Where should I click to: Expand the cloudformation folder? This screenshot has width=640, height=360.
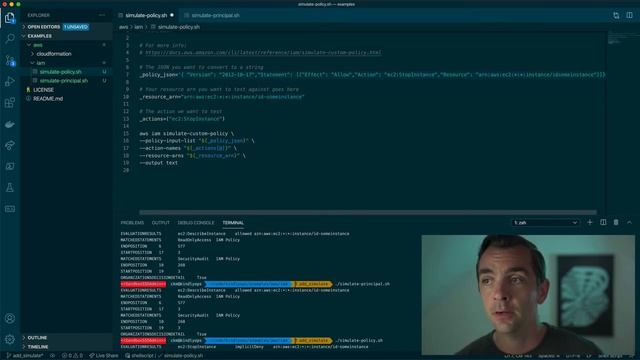click(53, 53)
